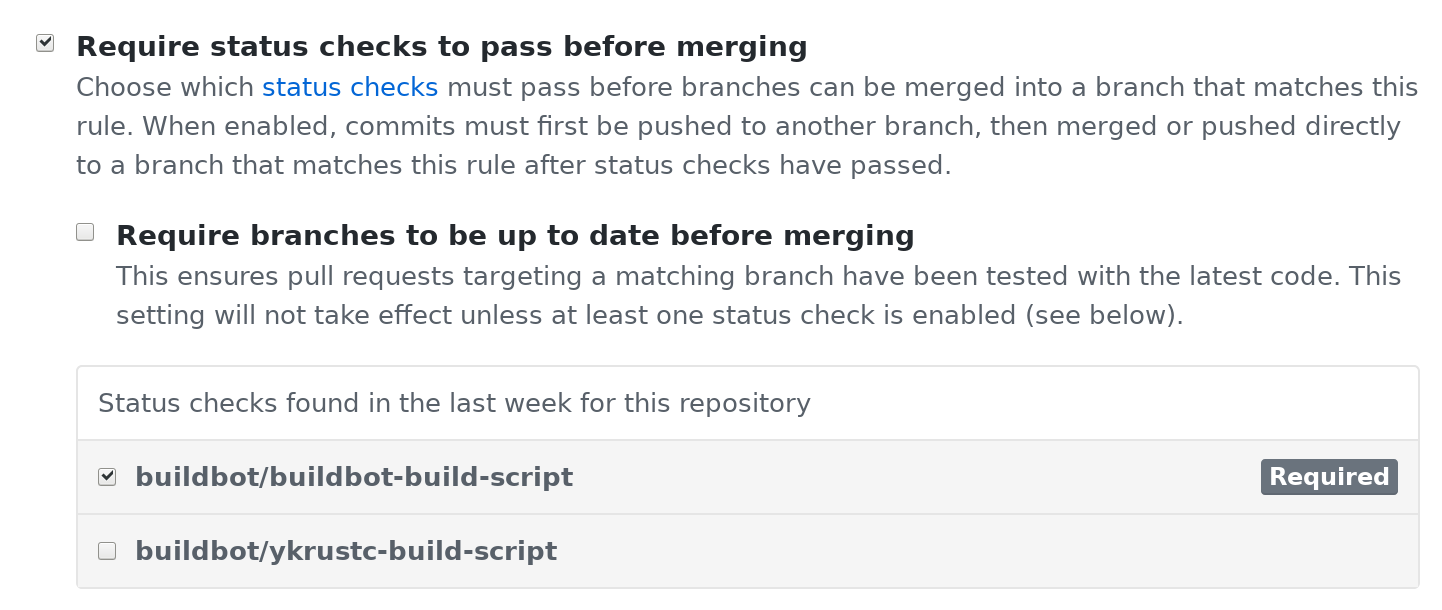Click the Required badge
1442x610 pixels.
[1328, 477]
